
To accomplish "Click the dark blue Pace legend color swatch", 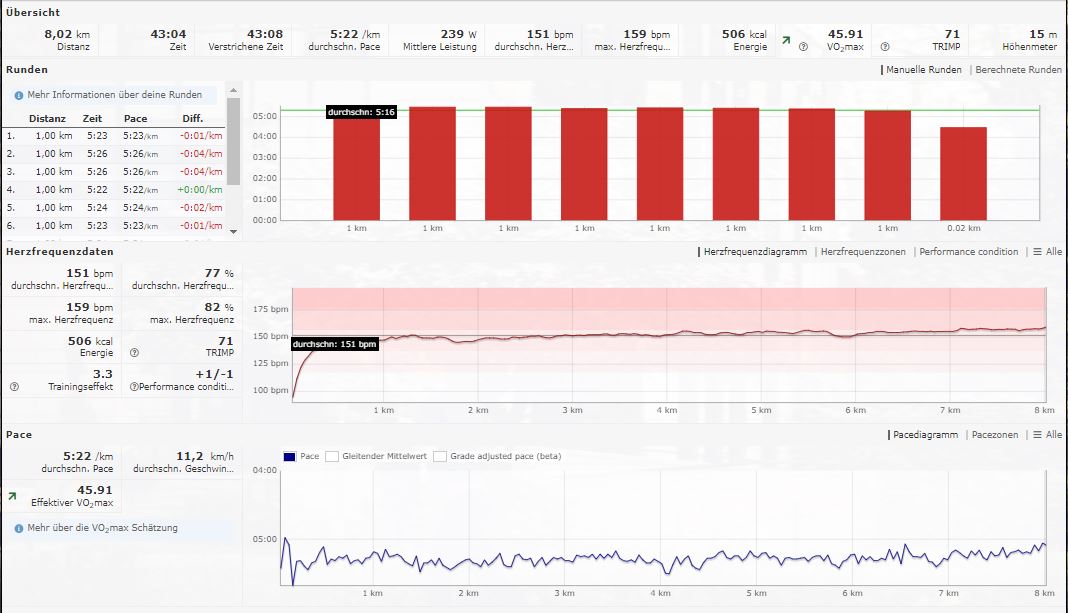I will click(290, 456).
